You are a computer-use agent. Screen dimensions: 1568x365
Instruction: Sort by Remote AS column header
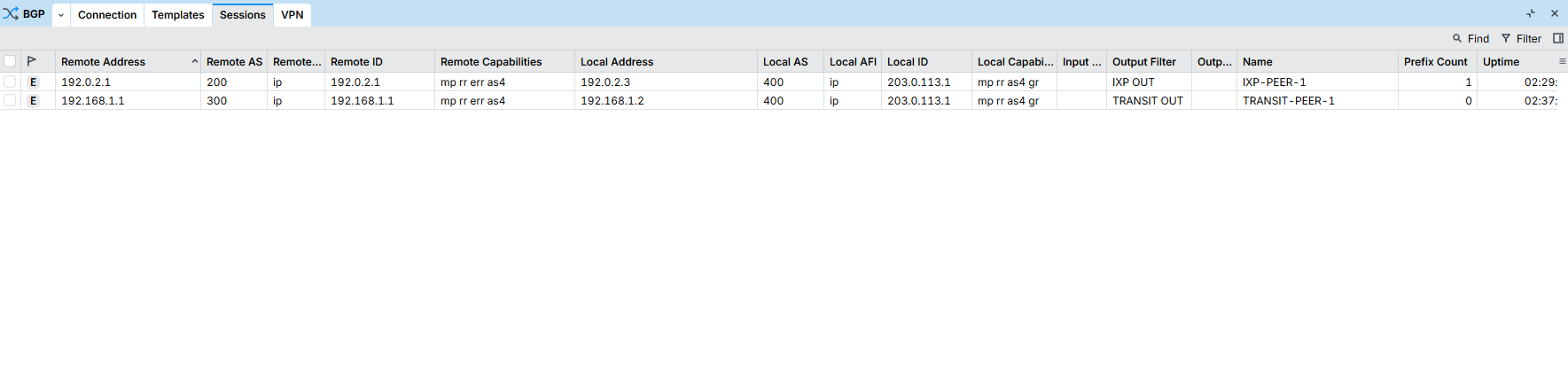234,62
